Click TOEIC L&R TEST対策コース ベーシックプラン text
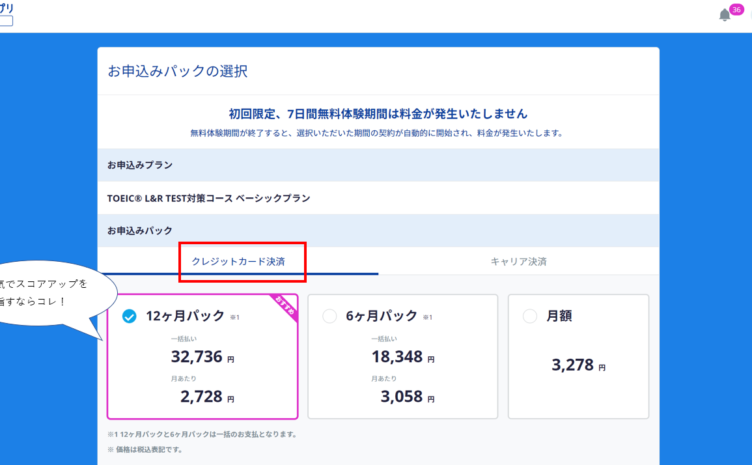 [209, 198]
